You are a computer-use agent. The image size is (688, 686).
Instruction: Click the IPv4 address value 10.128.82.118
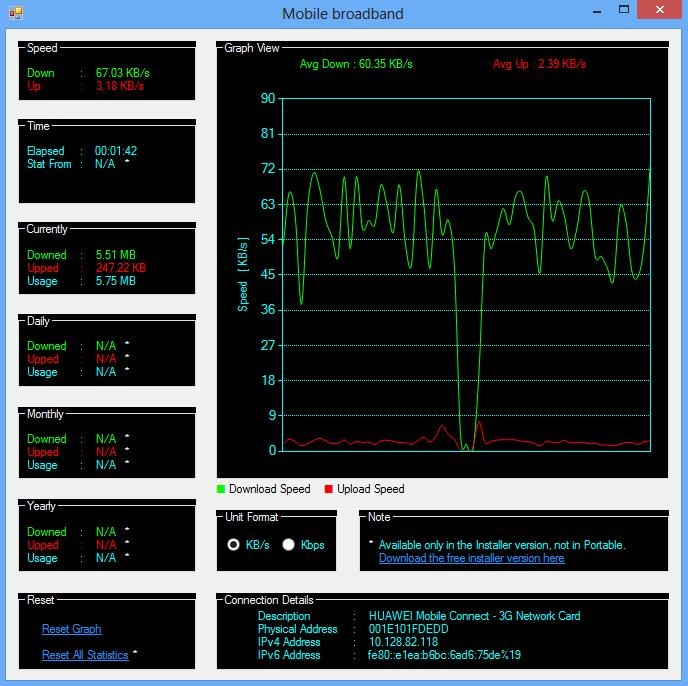pos(403,642)
